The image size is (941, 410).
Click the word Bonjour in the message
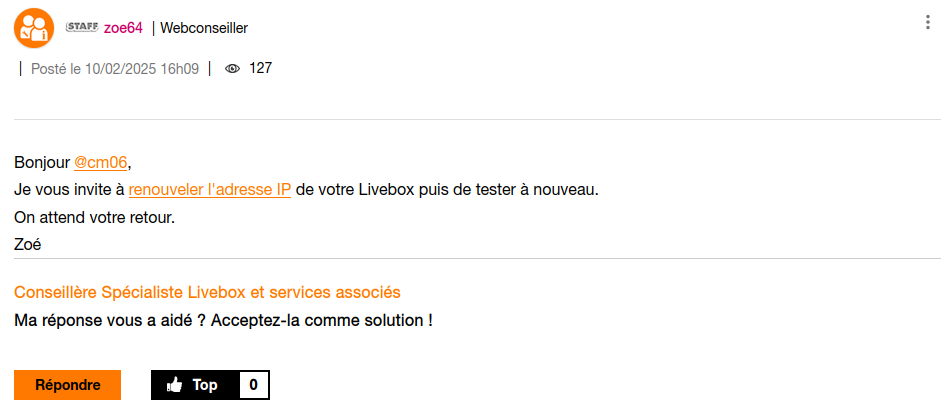pyautogui.click(x=42, y=162)
